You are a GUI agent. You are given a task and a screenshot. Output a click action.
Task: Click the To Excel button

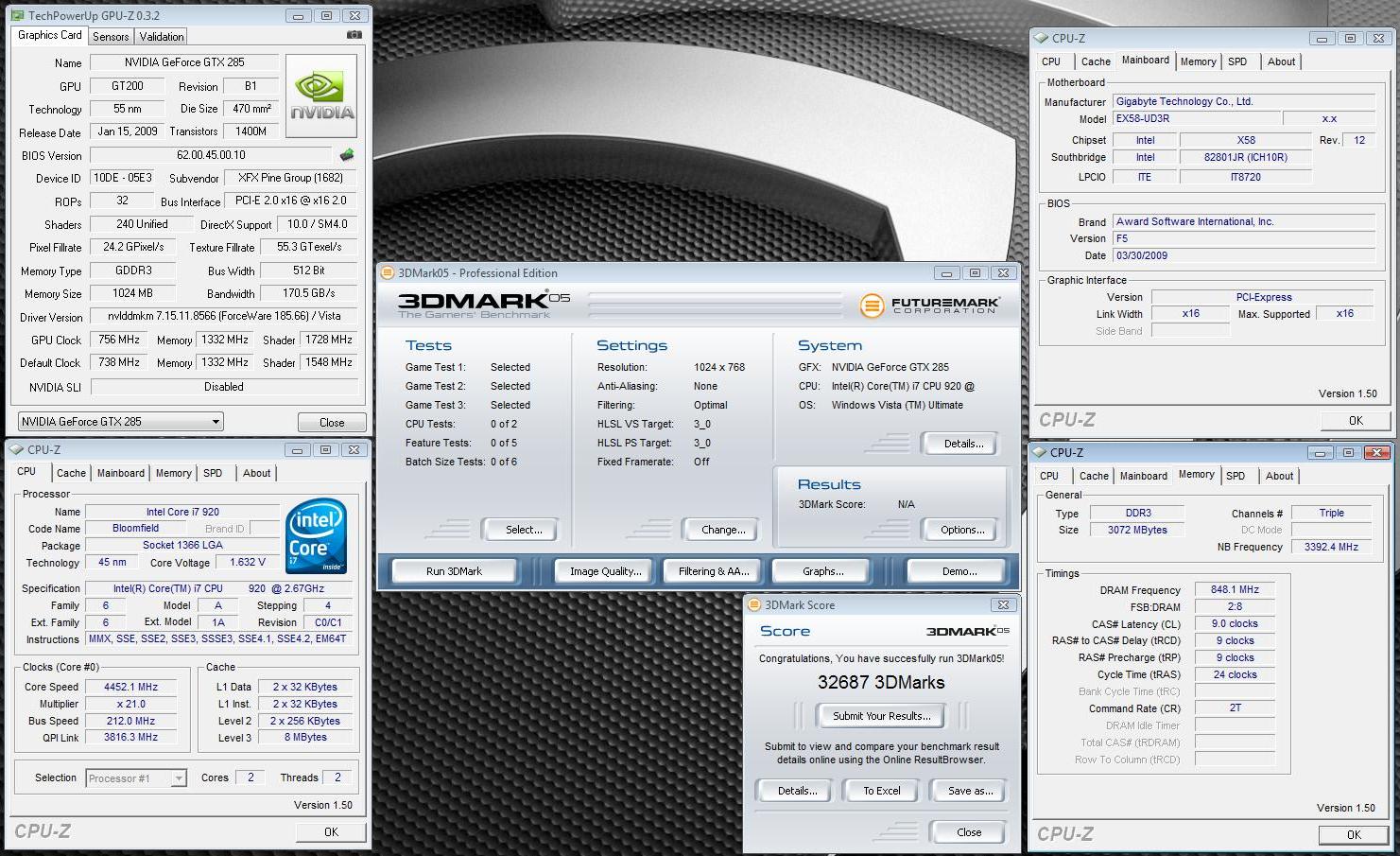881,791
